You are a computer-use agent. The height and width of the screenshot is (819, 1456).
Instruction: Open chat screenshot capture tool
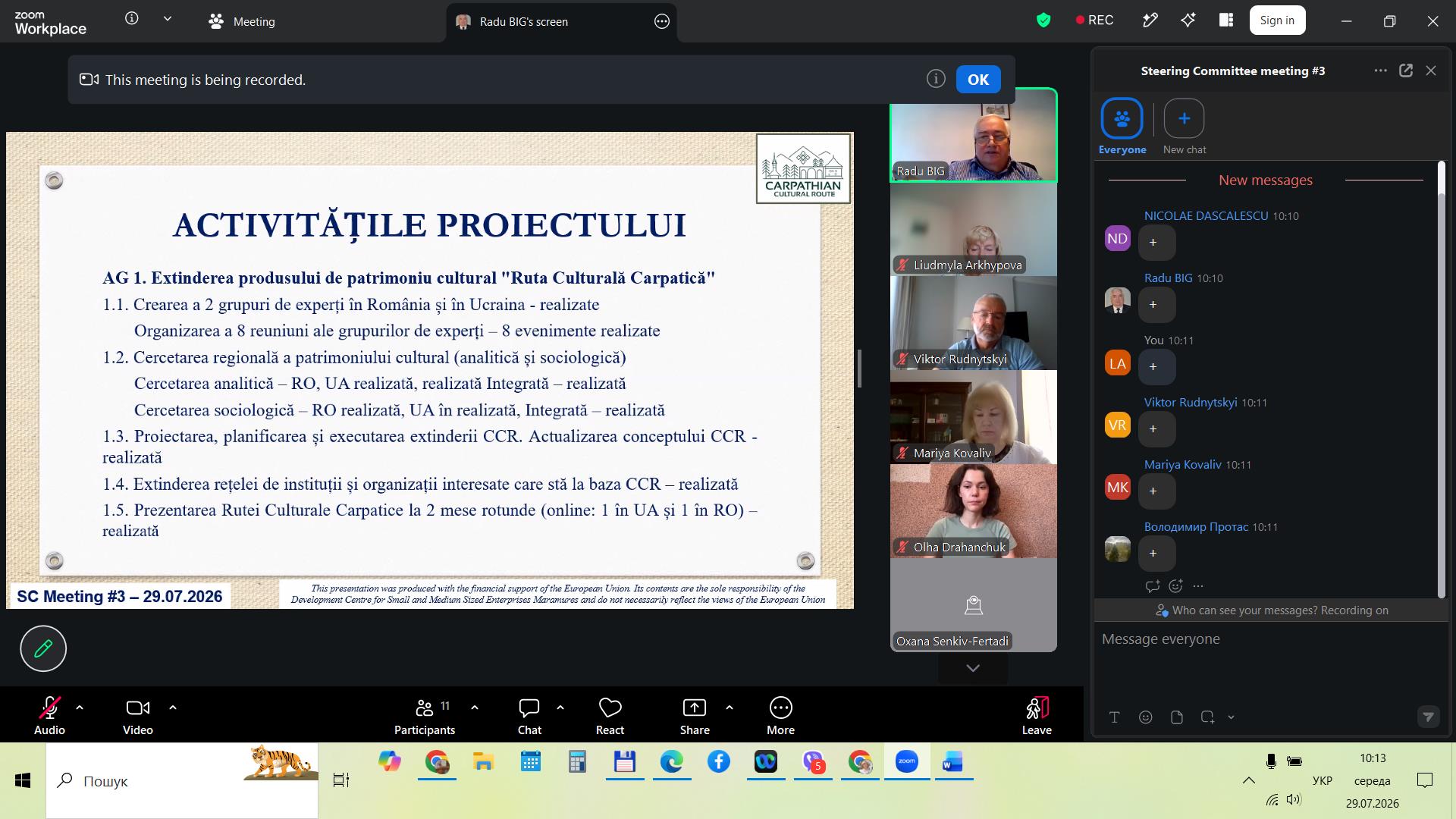[x=1208, y=717]
